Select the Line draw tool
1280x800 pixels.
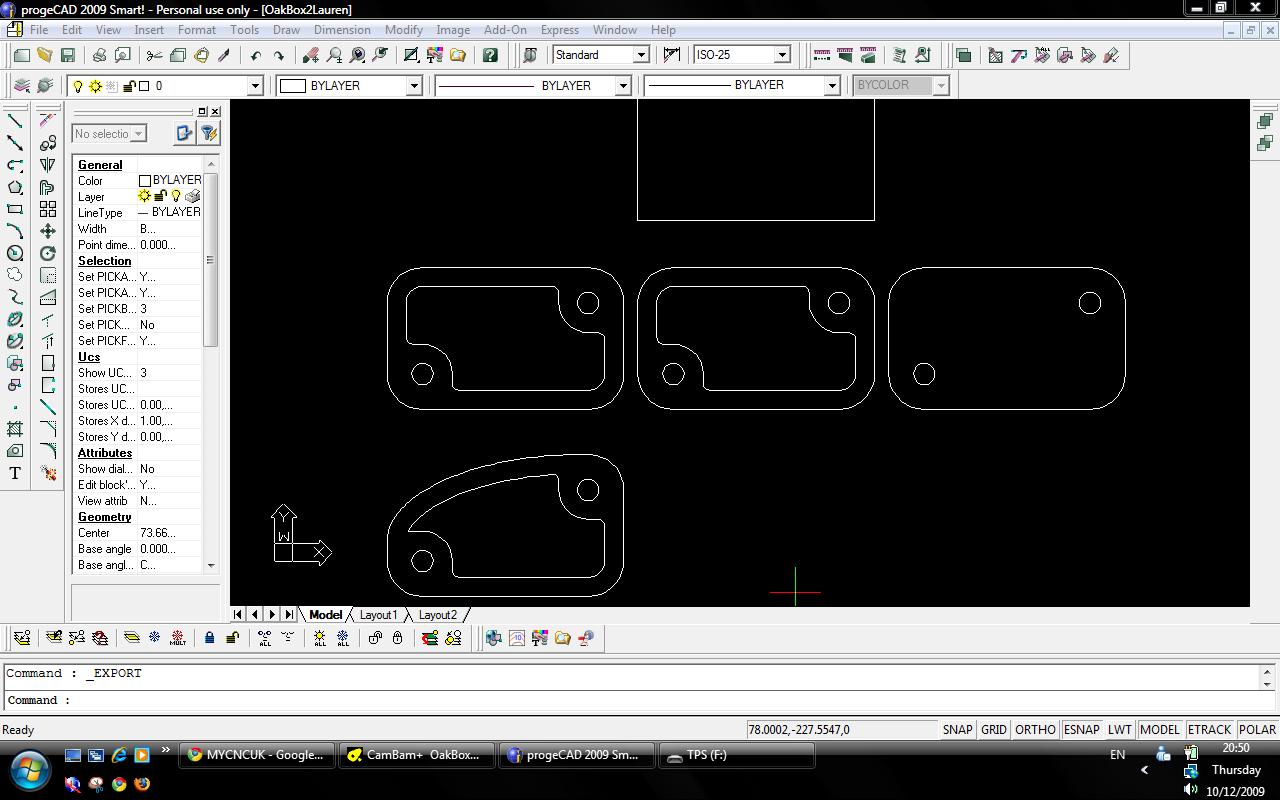coord(15,120)
